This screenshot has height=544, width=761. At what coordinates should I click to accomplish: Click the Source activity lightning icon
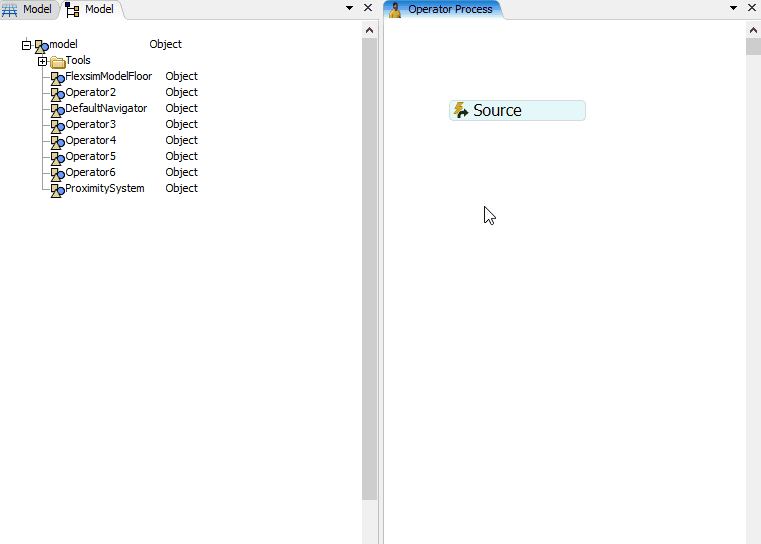tap(461, 111)
